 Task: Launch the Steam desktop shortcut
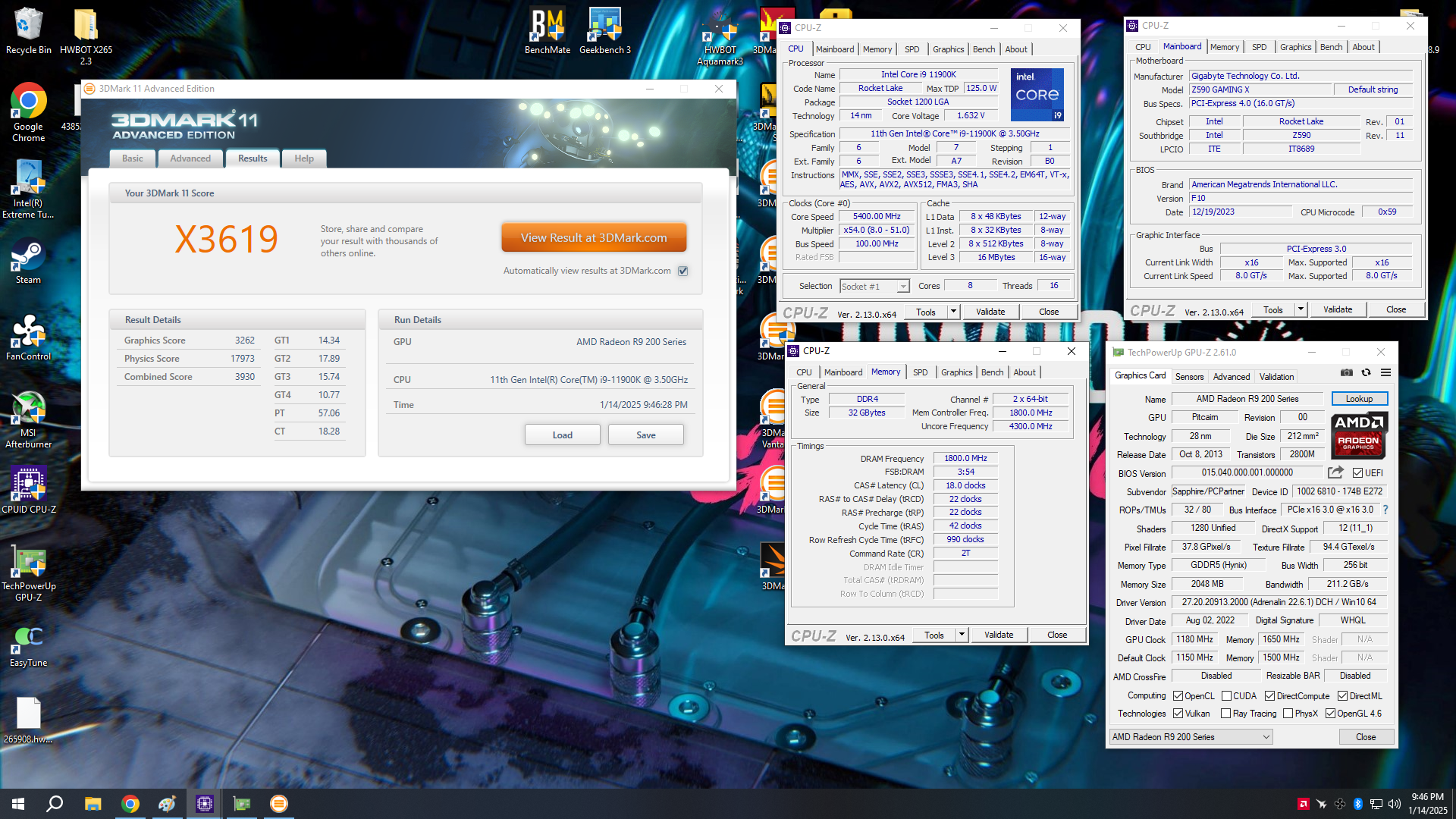[28, 262]
